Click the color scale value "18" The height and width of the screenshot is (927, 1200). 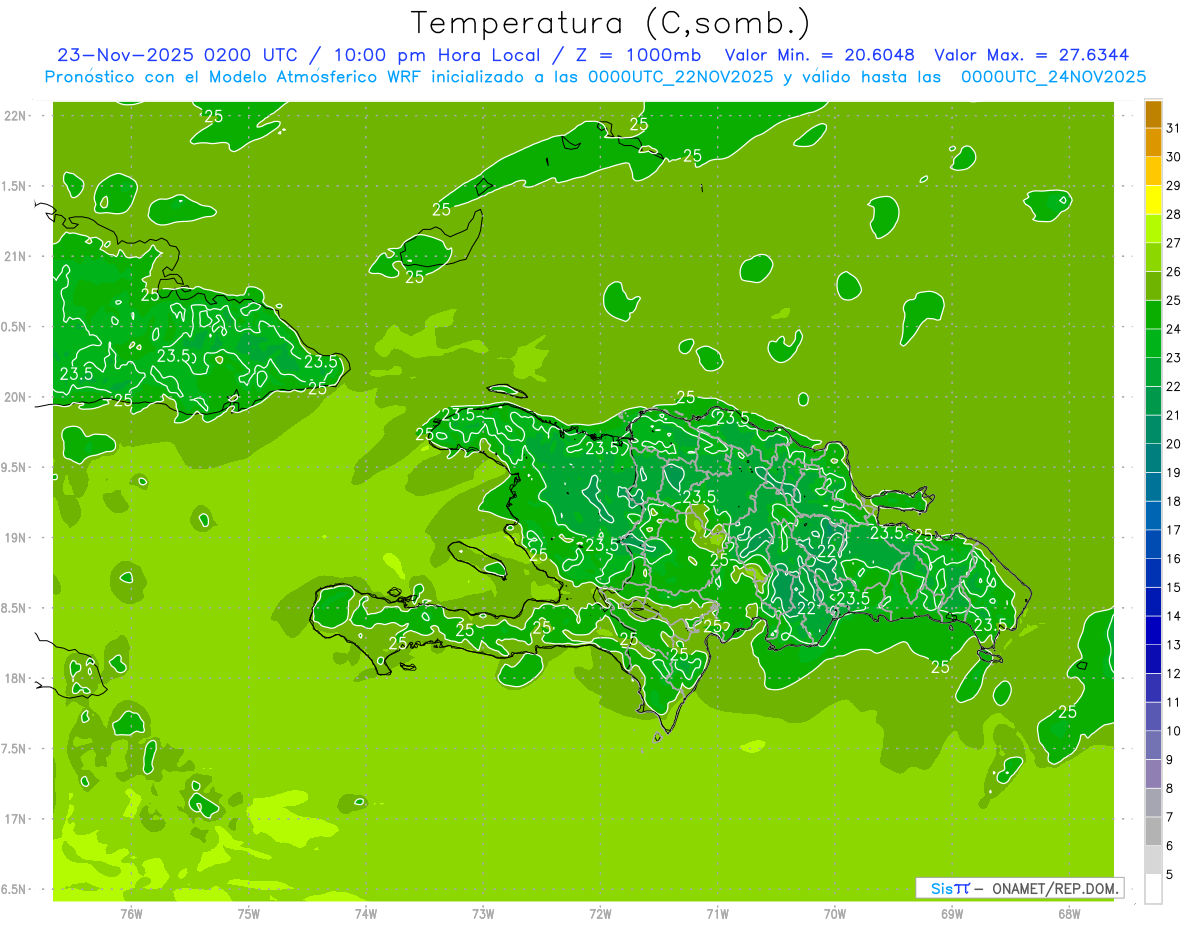tap(1173, 501)
